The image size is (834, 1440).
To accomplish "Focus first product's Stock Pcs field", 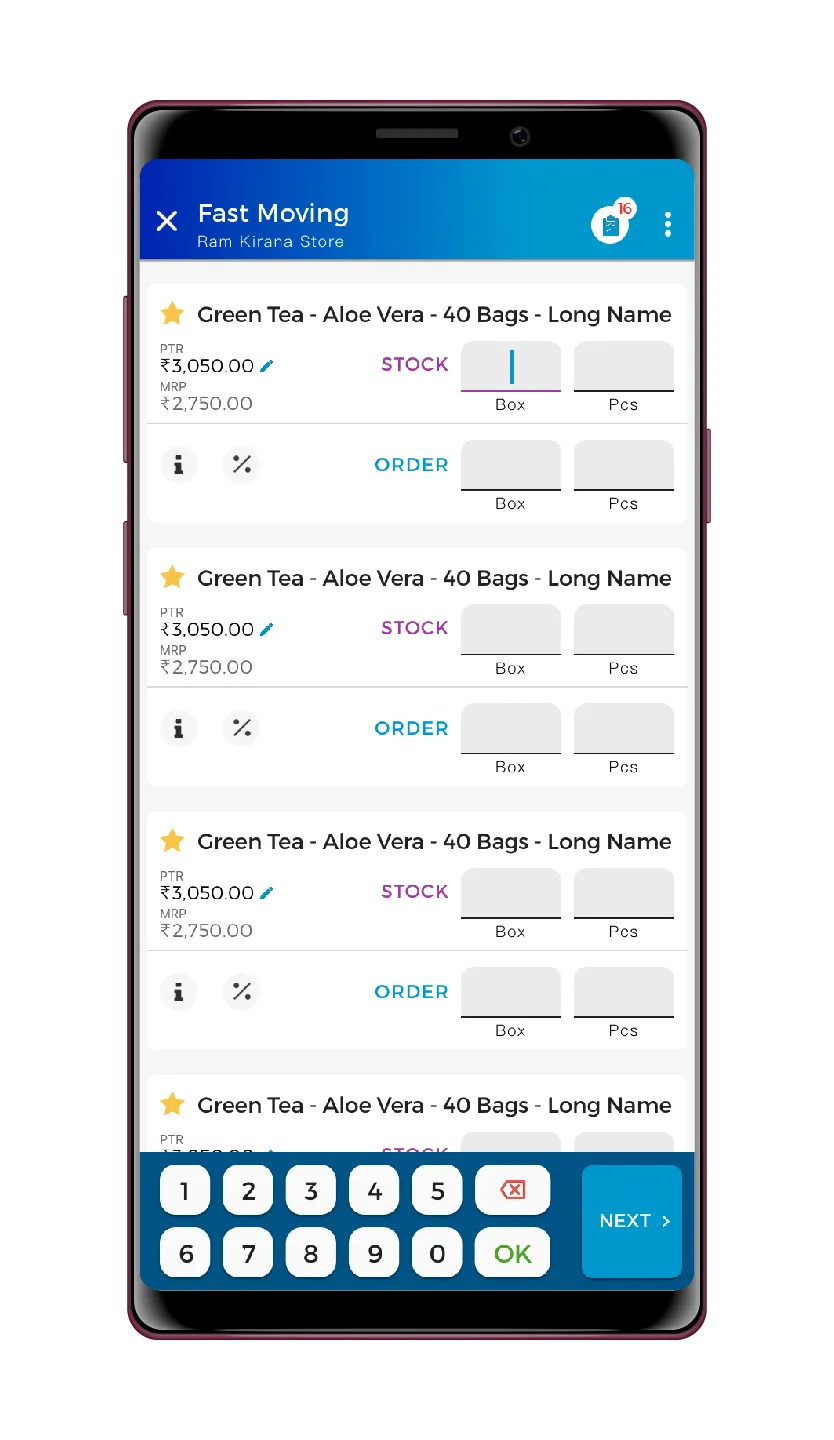I will coord(623,366).
